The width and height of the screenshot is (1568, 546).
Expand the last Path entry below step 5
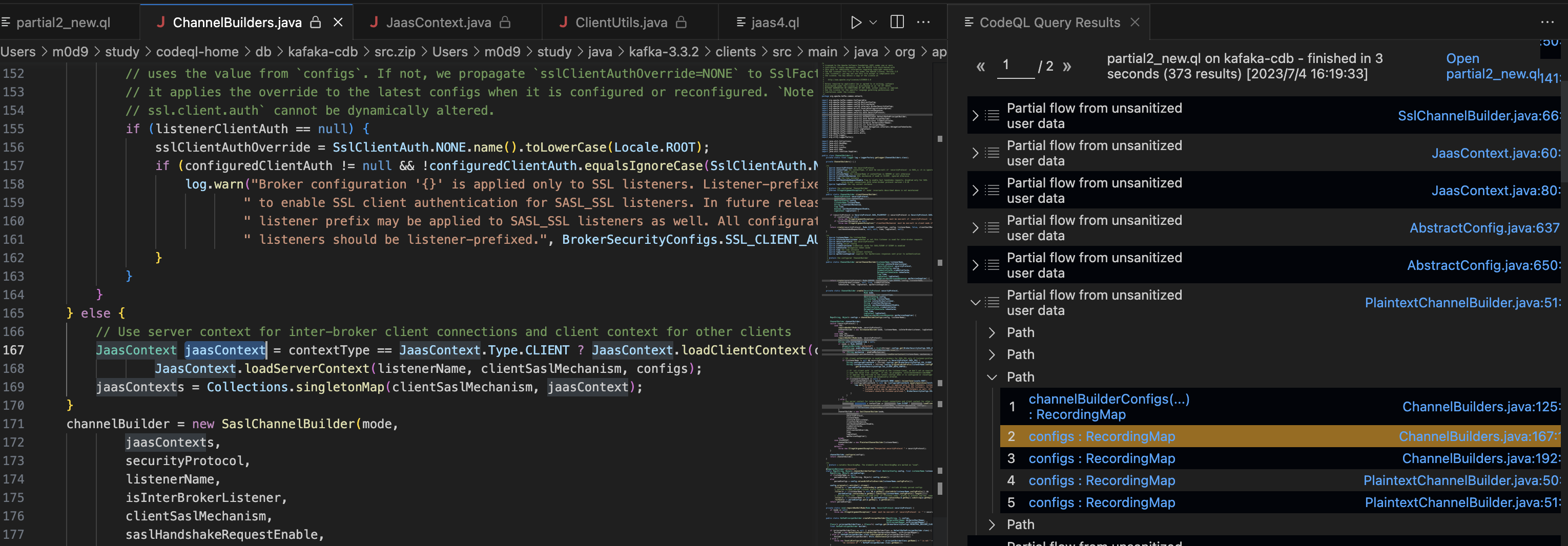tap(992, 524)
